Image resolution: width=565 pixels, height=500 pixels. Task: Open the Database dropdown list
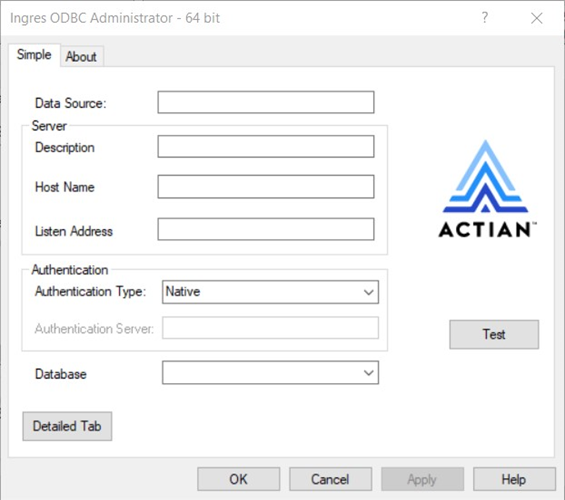[x=368, y=372]
